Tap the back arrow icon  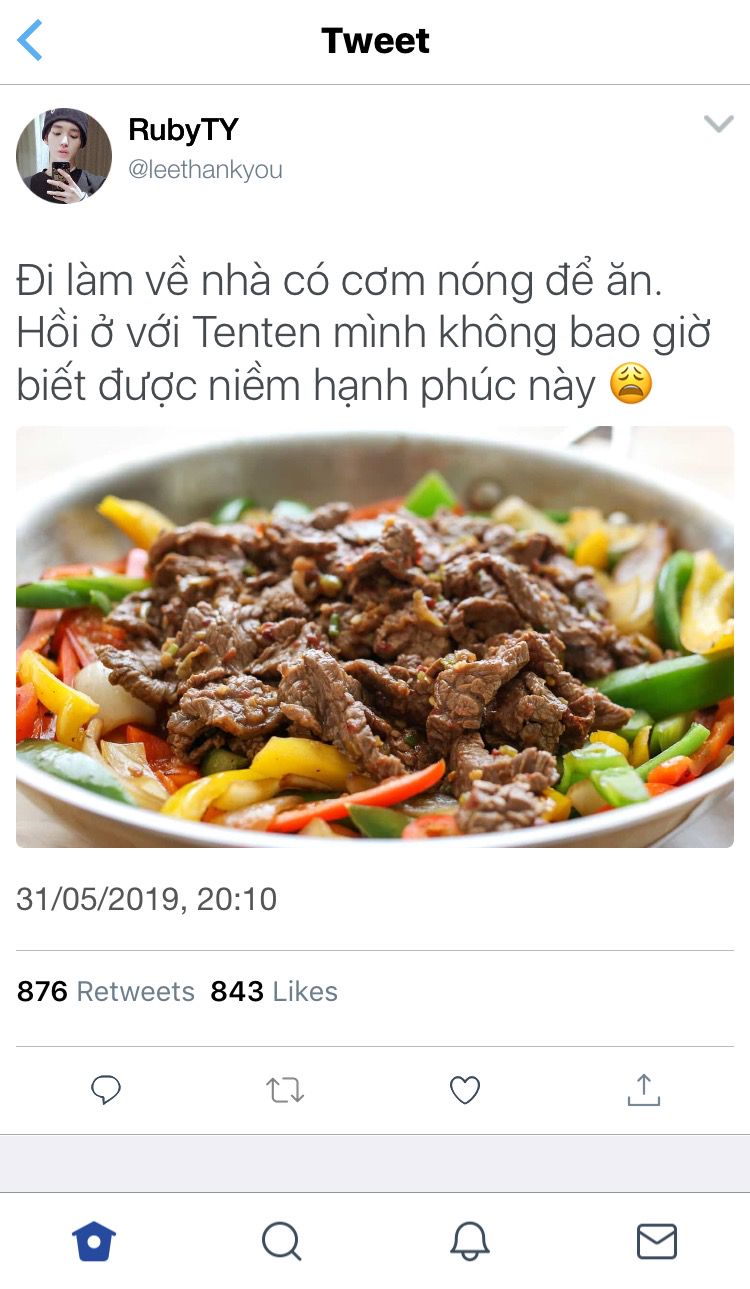click(30, 41)
